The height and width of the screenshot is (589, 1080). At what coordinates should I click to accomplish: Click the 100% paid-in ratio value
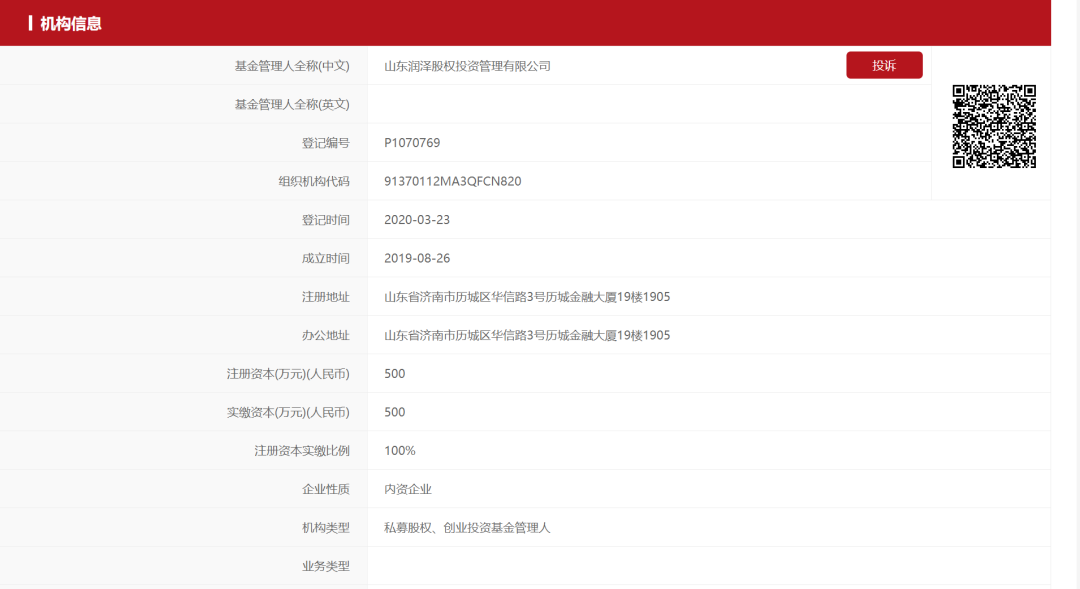(x=400, y=451)
